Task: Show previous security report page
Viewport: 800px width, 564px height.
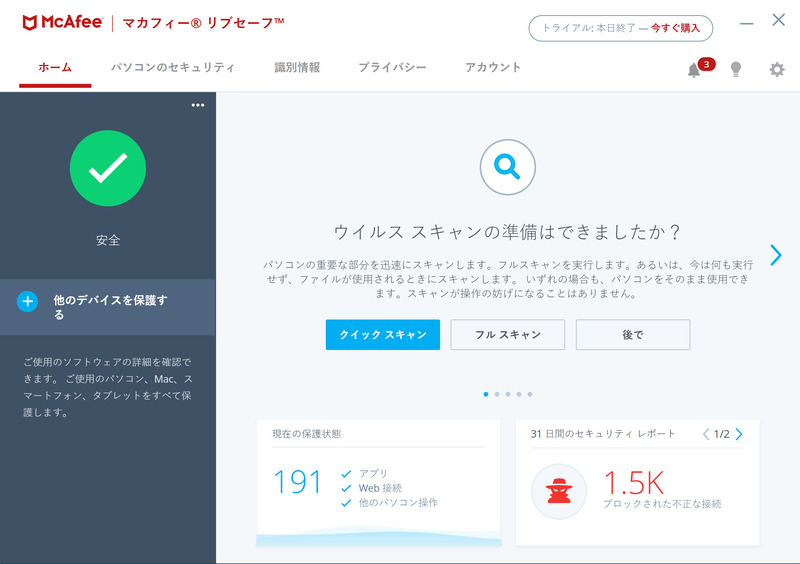Action: pos(706,434)
